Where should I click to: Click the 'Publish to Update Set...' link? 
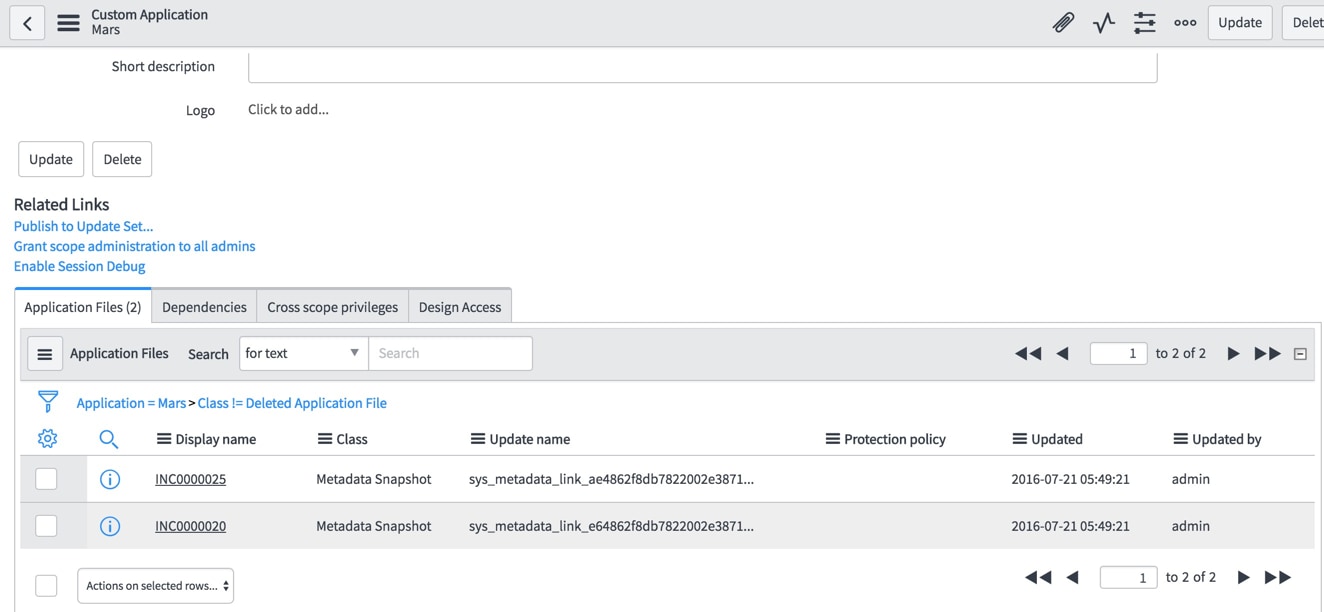pos(83,226)
